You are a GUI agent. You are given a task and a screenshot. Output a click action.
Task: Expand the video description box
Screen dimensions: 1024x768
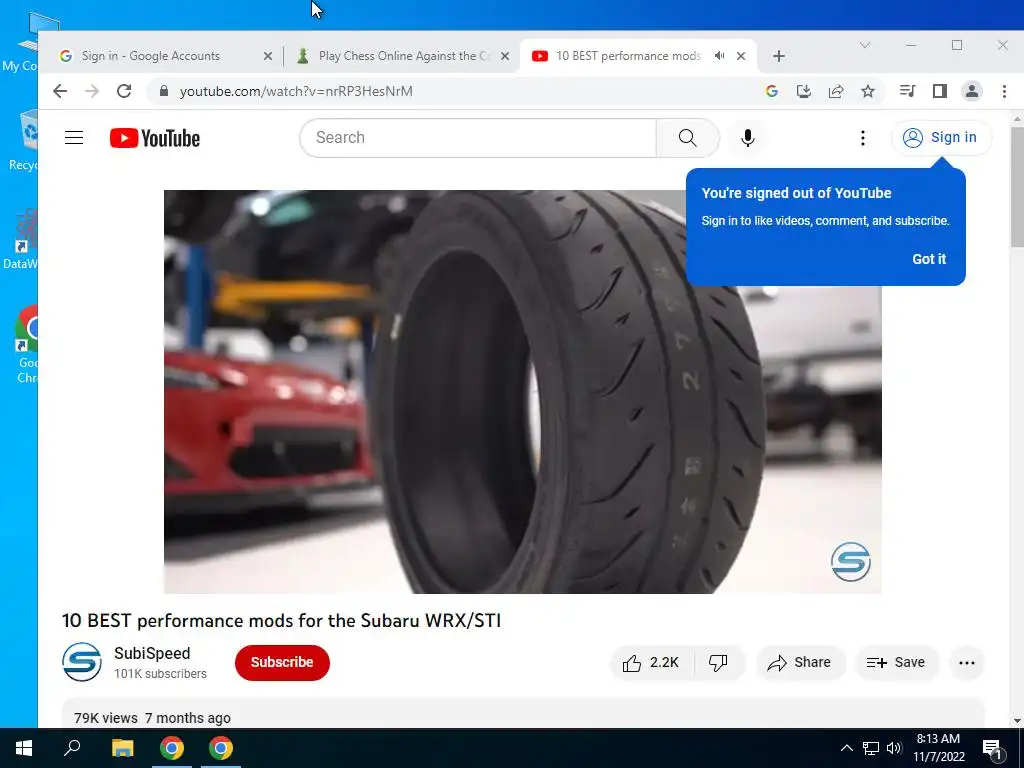coord(522,713)
